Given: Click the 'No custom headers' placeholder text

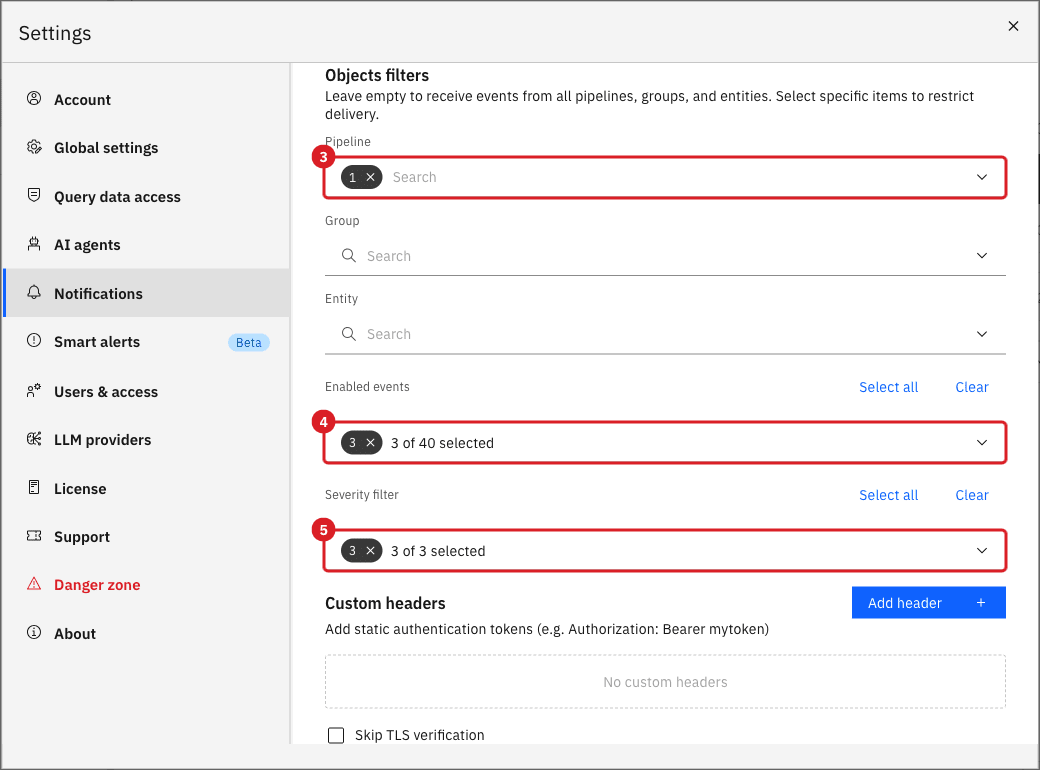Looking at the screenshot, I should (665, 682).
